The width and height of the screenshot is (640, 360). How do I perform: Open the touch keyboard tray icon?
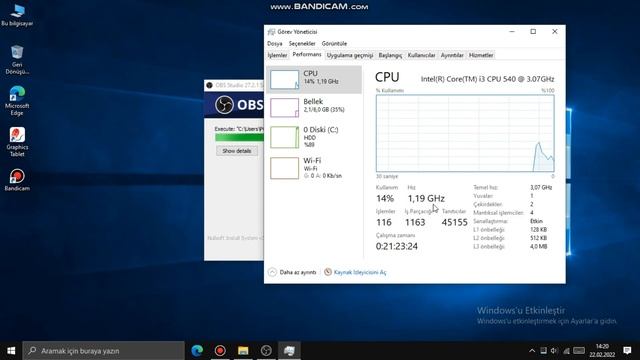point(579,351)
